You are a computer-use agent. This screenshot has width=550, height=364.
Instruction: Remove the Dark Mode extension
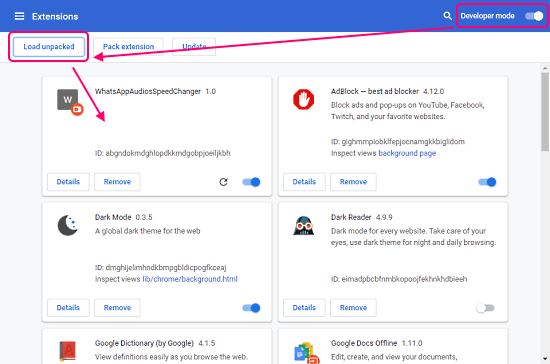click(x=117, y=308)
